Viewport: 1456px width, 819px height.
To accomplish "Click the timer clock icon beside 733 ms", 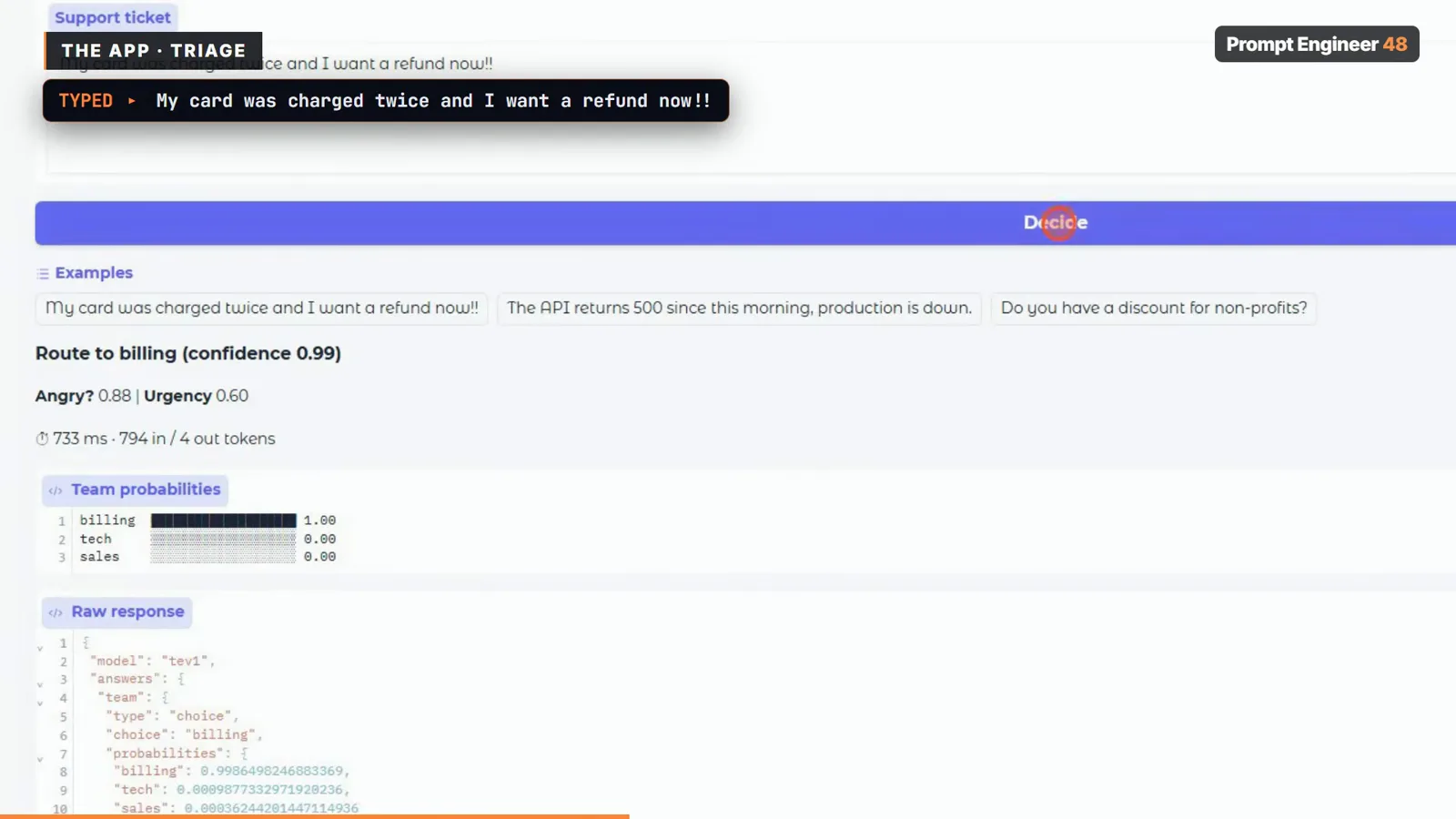I will click(x=42, y=439).
